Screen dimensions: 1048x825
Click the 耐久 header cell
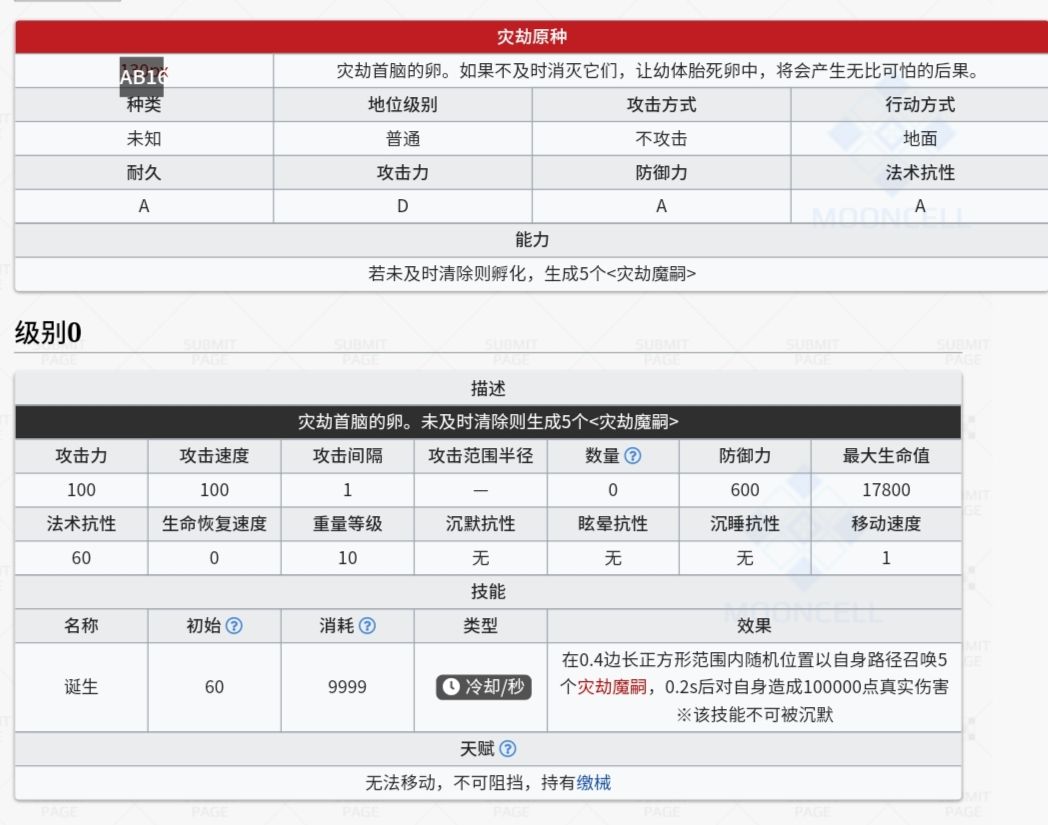(x=144, y=173)
